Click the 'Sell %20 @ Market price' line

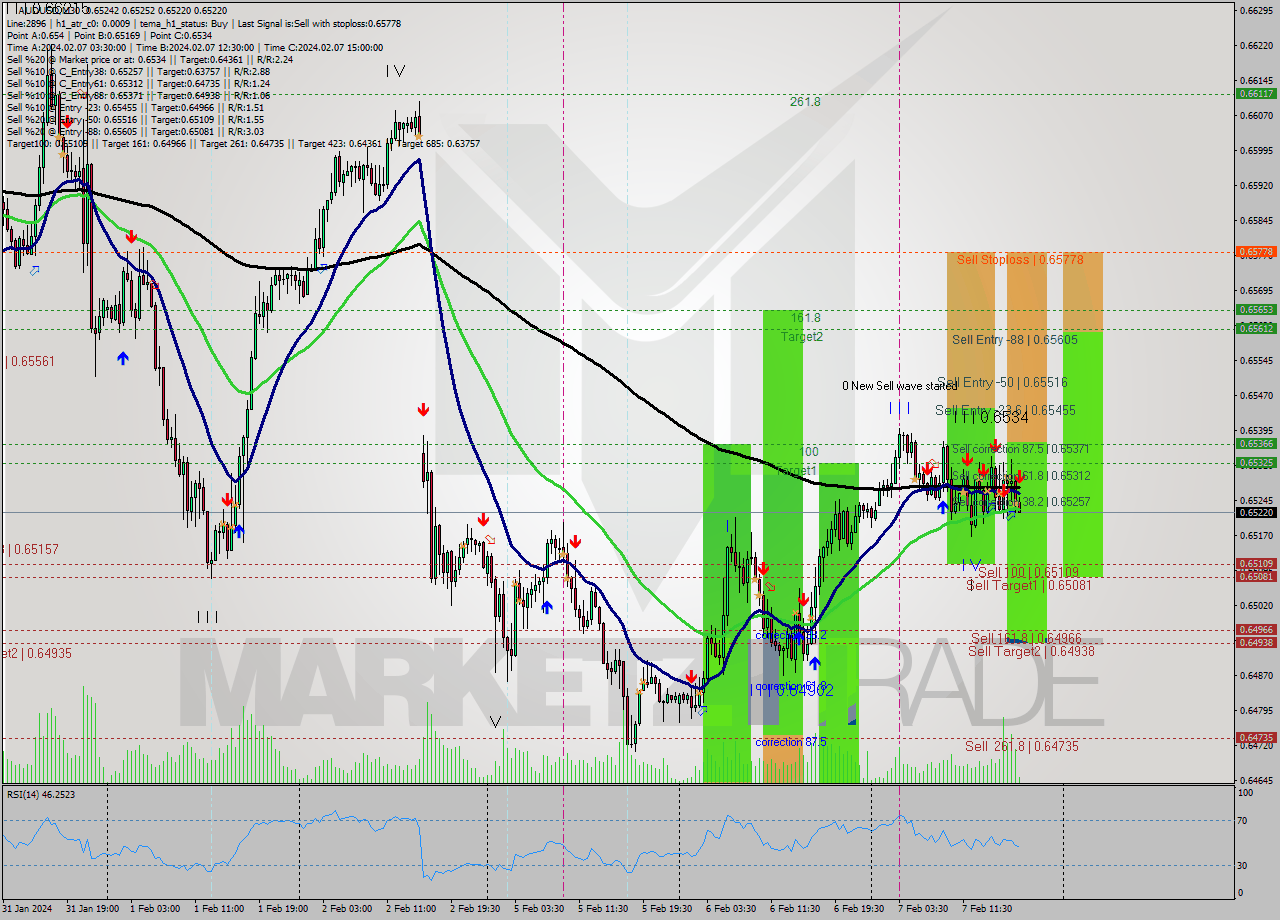(149, 59)
